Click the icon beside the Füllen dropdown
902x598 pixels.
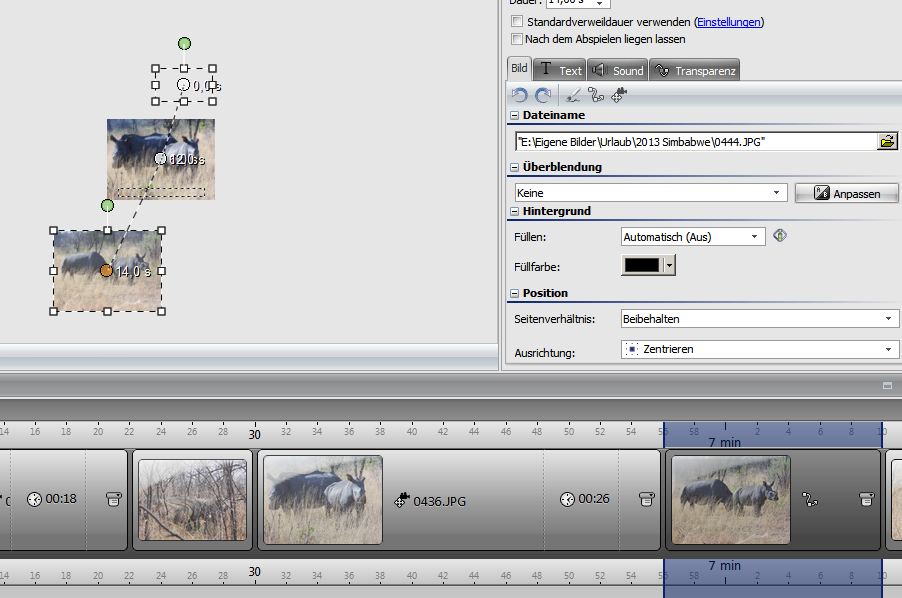point(781,236)
